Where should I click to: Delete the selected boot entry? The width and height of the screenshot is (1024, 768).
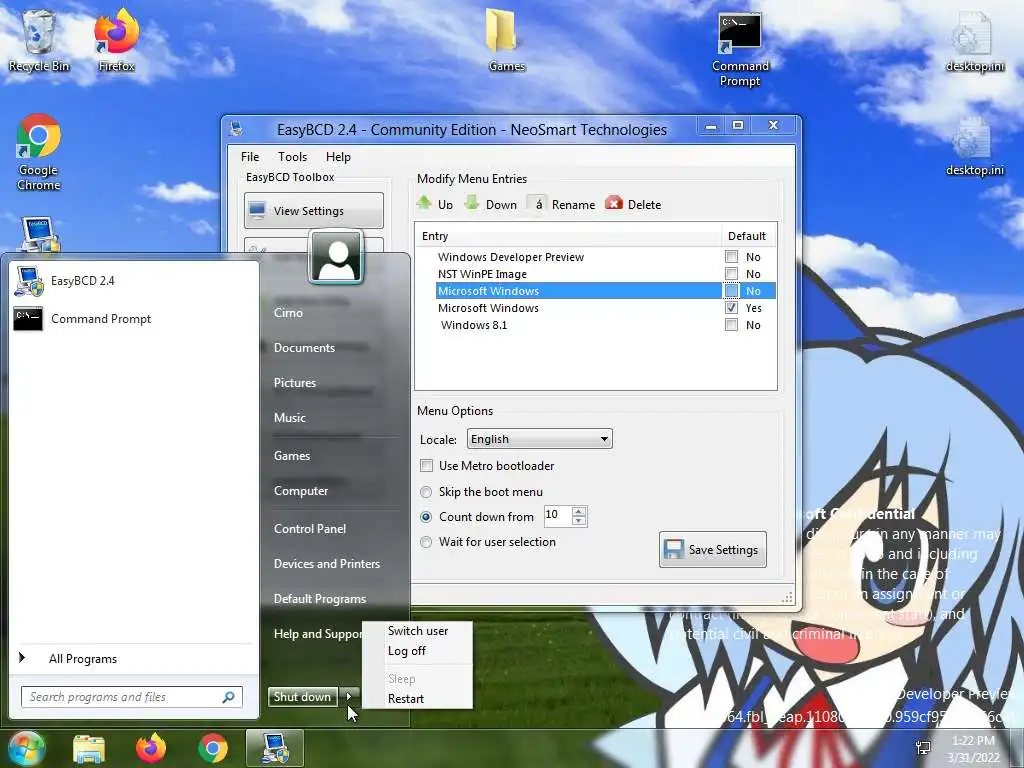[x=633, y=204]
